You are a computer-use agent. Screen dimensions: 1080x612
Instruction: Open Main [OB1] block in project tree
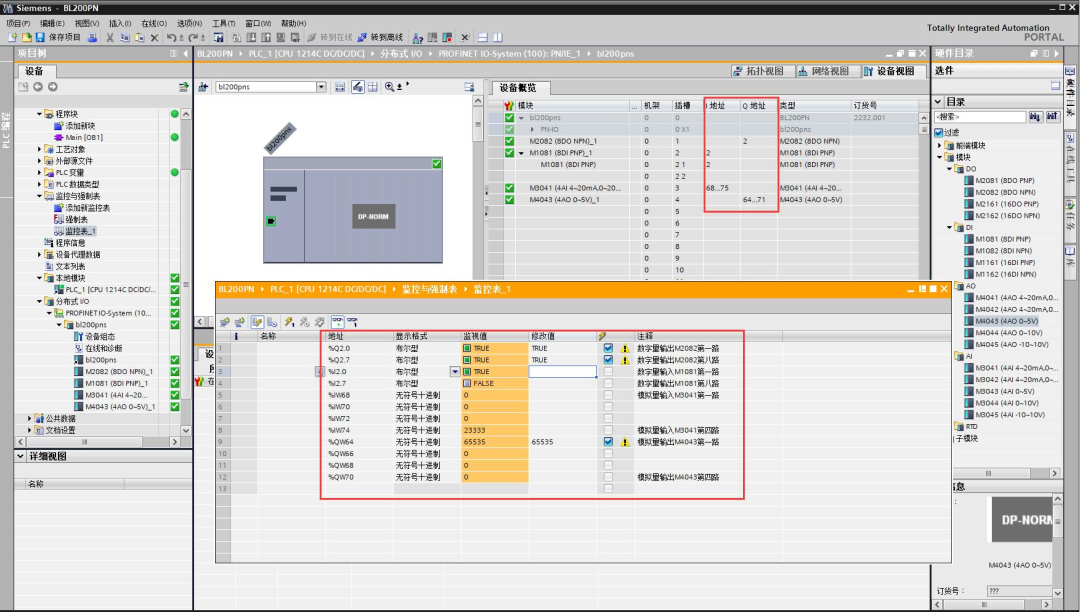click(84, 137)
